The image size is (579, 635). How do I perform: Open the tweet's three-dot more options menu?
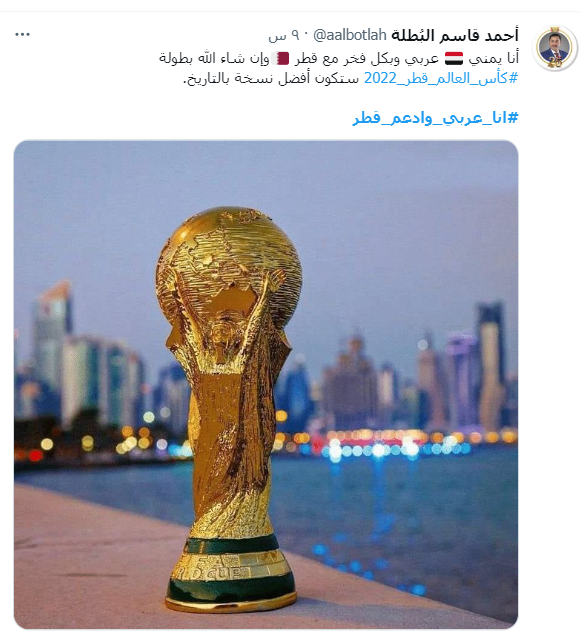point(22,35)
